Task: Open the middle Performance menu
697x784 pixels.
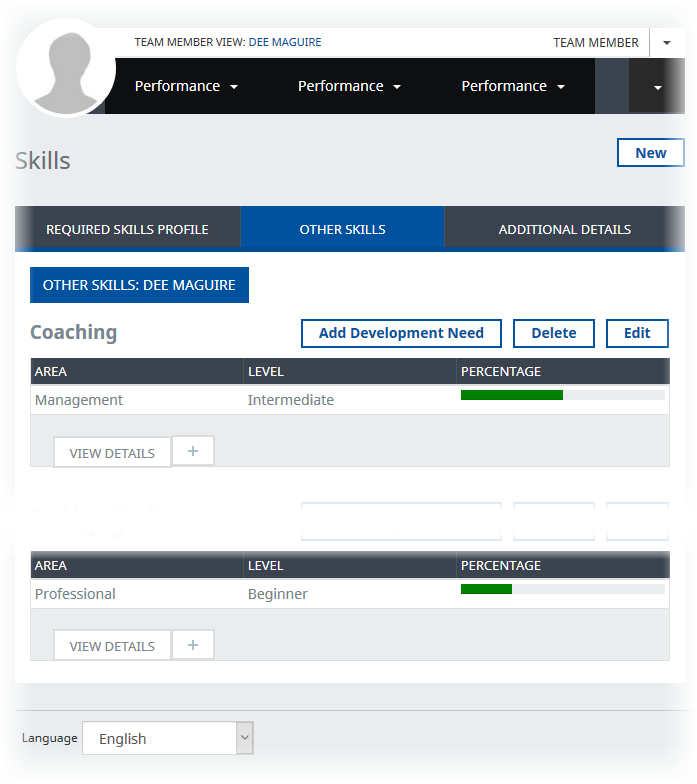Action: (349, 86)
